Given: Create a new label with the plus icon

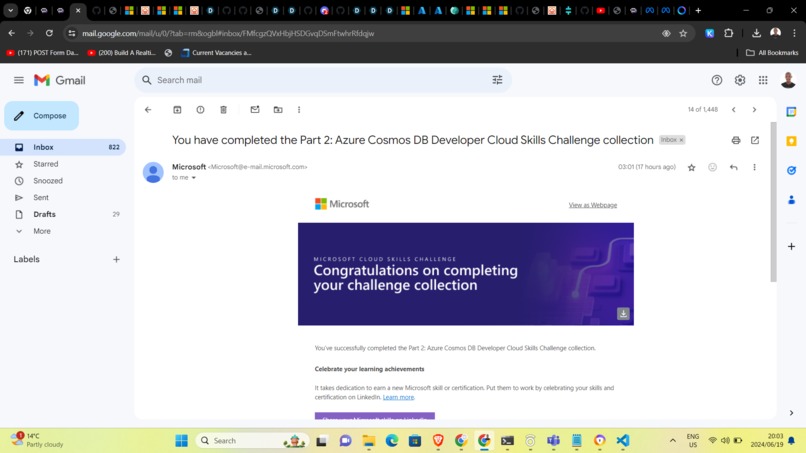Looking at the screenshot, I should coord(116,260).
